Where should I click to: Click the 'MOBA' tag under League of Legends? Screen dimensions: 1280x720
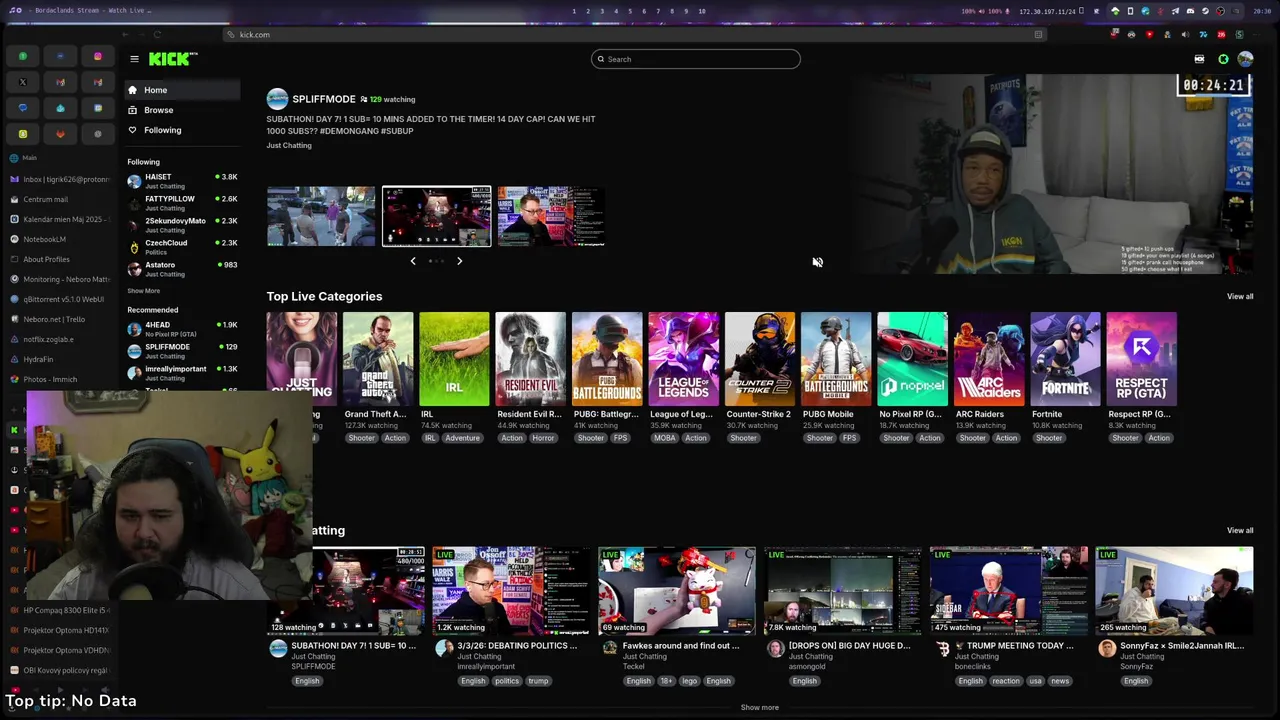(664, 438)
